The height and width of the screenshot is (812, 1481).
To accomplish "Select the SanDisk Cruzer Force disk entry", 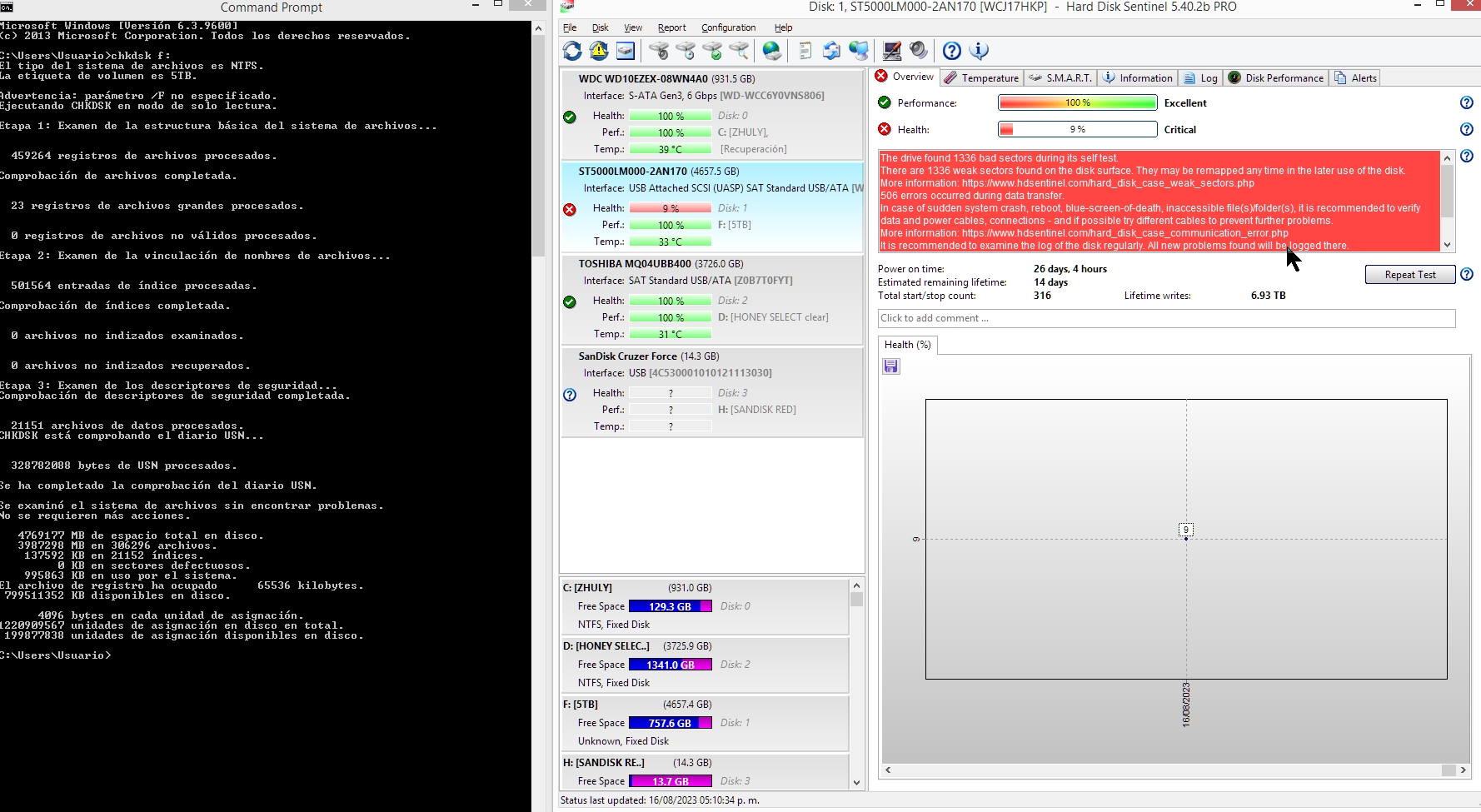I will (x=712, y=392).
